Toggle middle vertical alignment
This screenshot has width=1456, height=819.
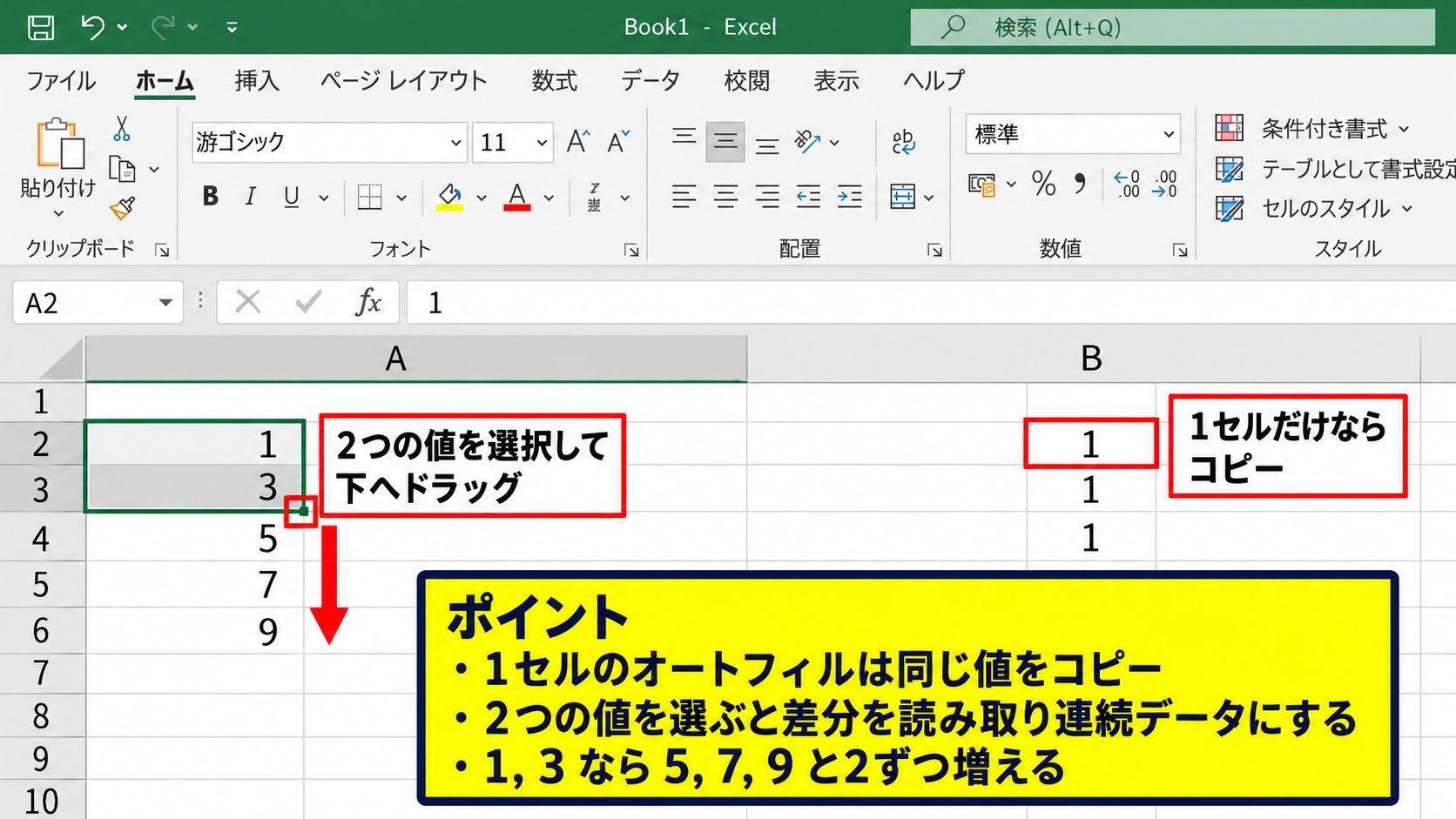pos(725,141)
